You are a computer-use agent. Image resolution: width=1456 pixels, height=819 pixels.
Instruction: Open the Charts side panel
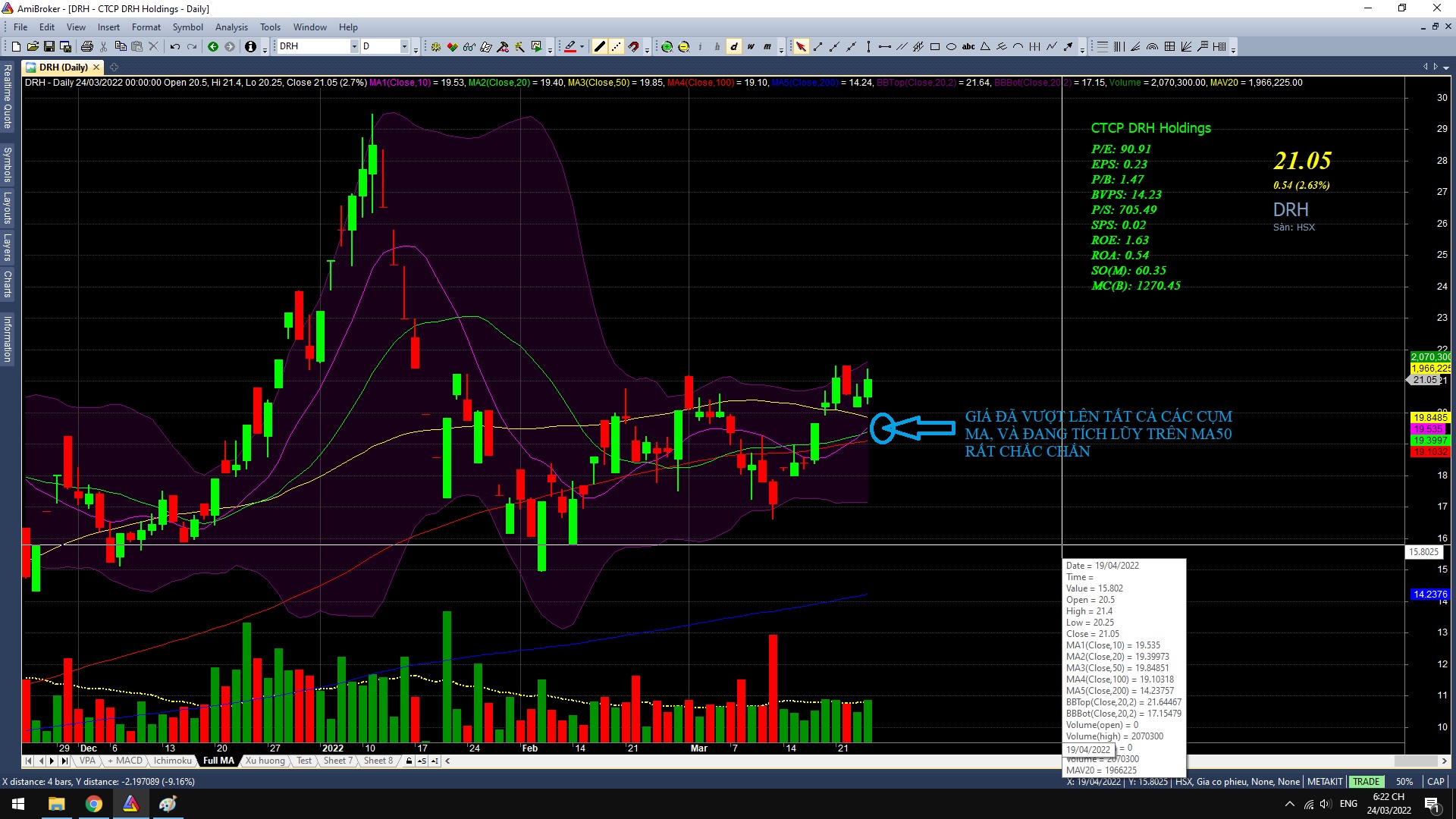(8, 284)
